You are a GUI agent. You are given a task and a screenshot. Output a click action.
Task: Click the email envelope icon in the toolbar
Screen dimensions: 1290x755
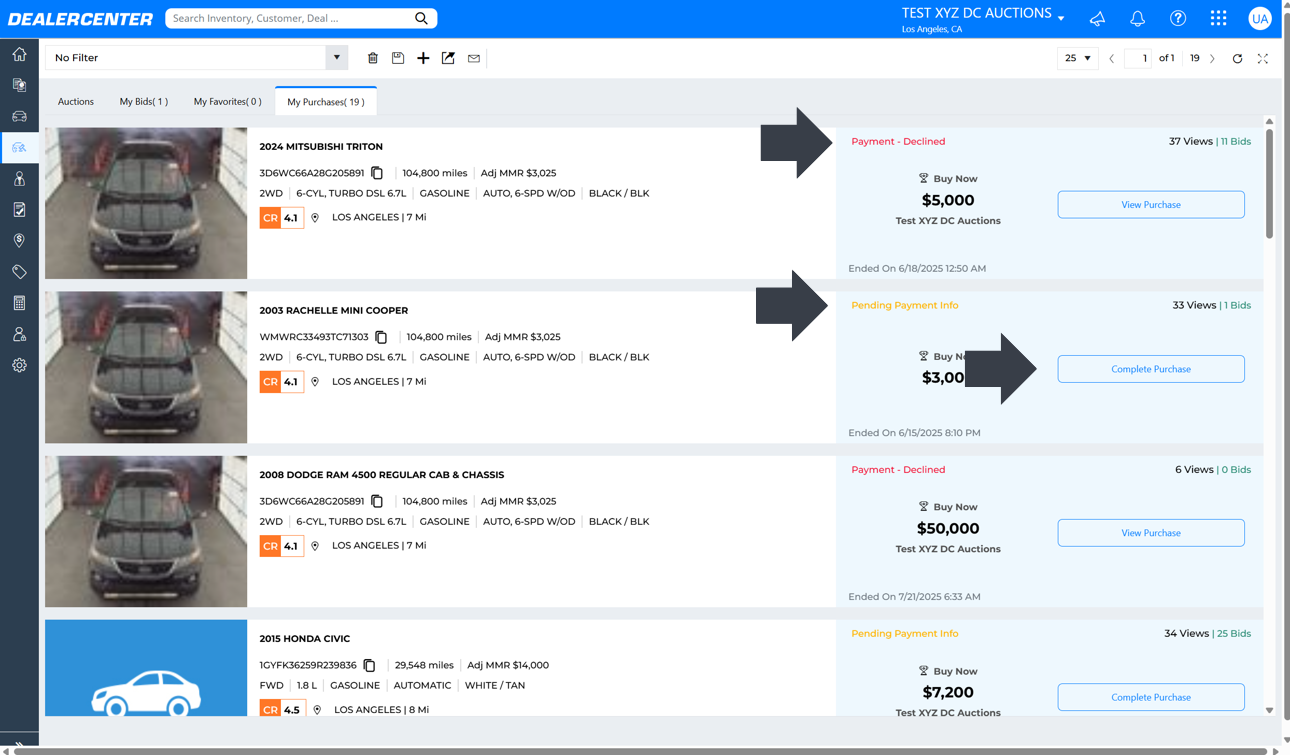point(474,58)
